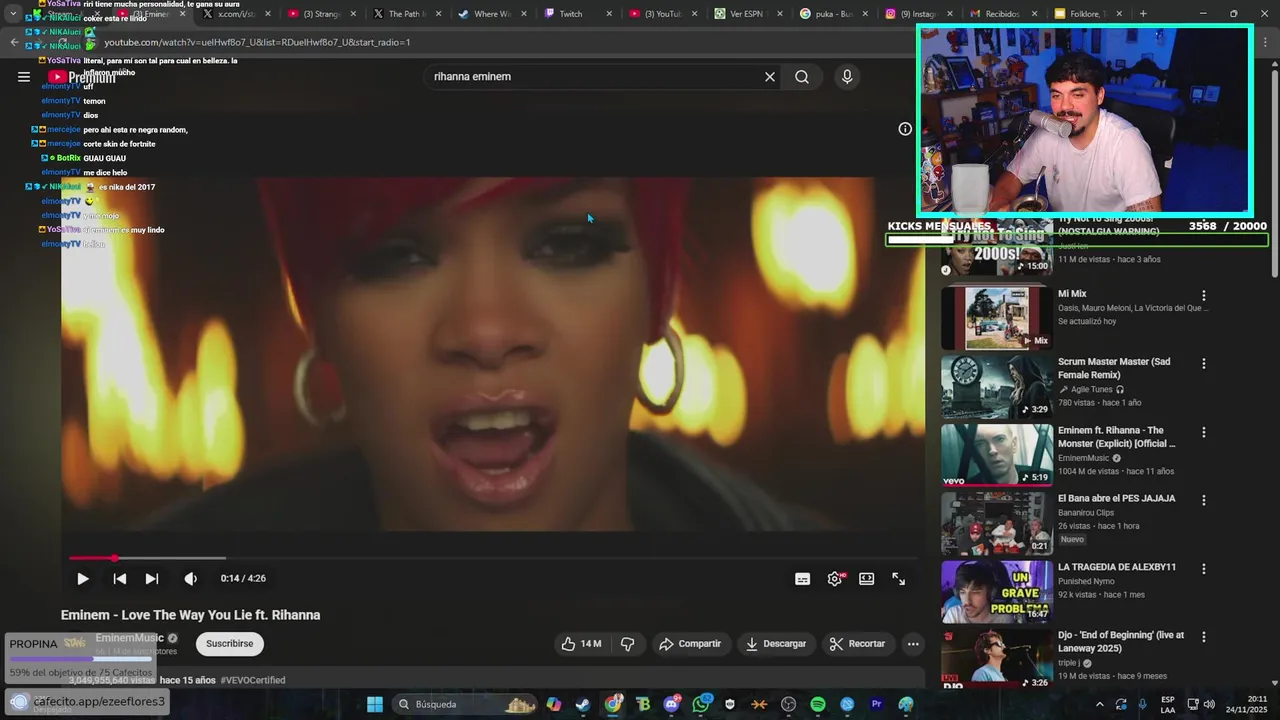Viewport: 1280px width, 720px height.
Task: Open 'LA TRAGEDIA DE ALEXBY11' video thumbnail
Action: click(997, 591)
